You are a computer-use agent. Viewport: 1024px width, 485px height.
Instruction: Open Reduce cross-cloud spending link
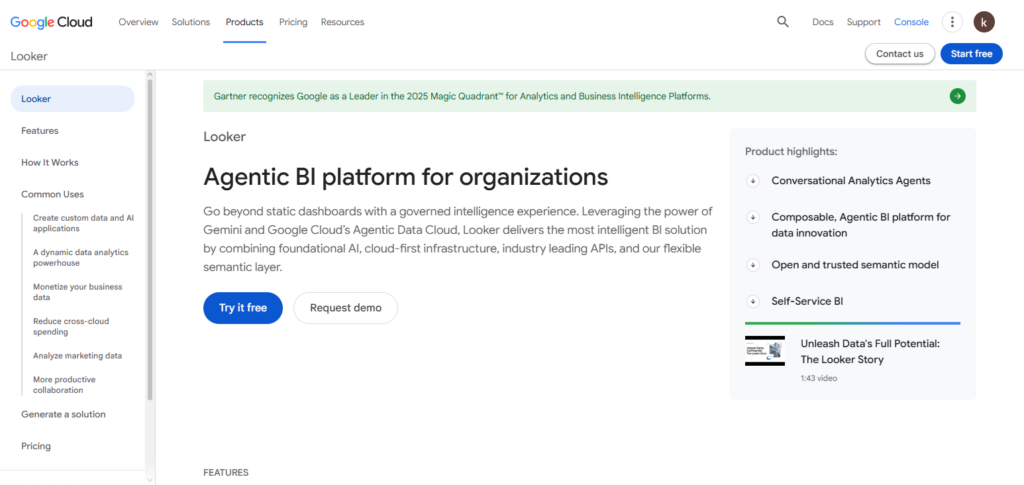pos(71,326)
